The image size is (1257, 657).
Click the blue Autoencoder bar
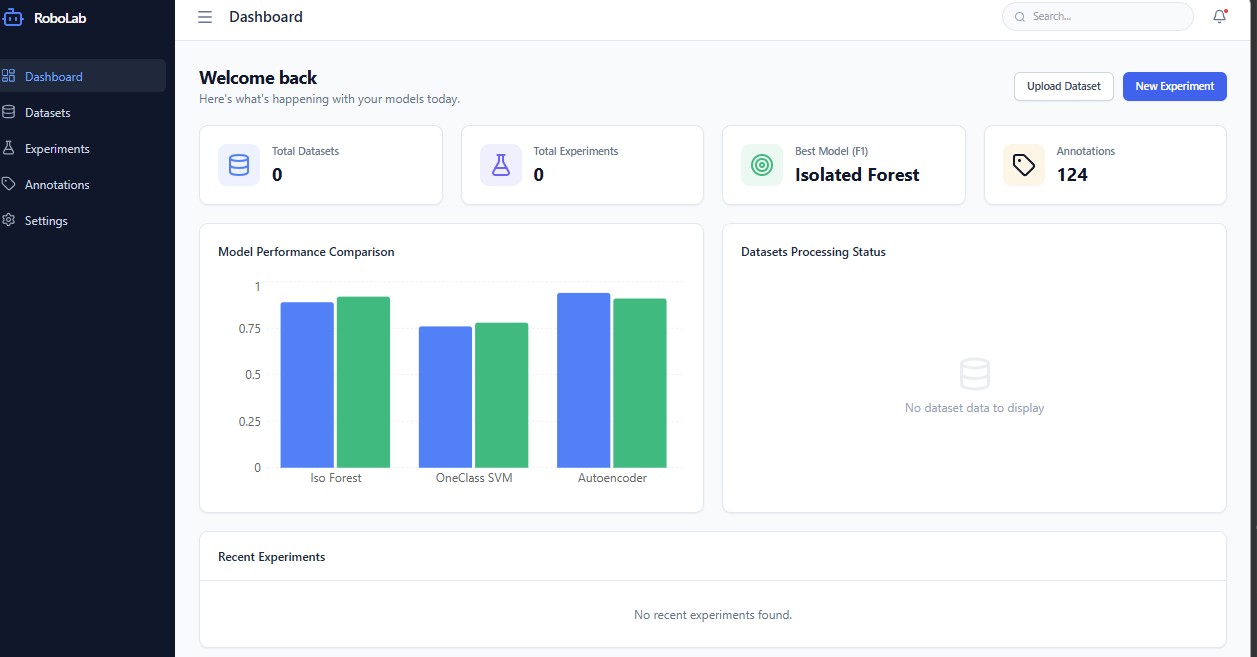point(583,380)
